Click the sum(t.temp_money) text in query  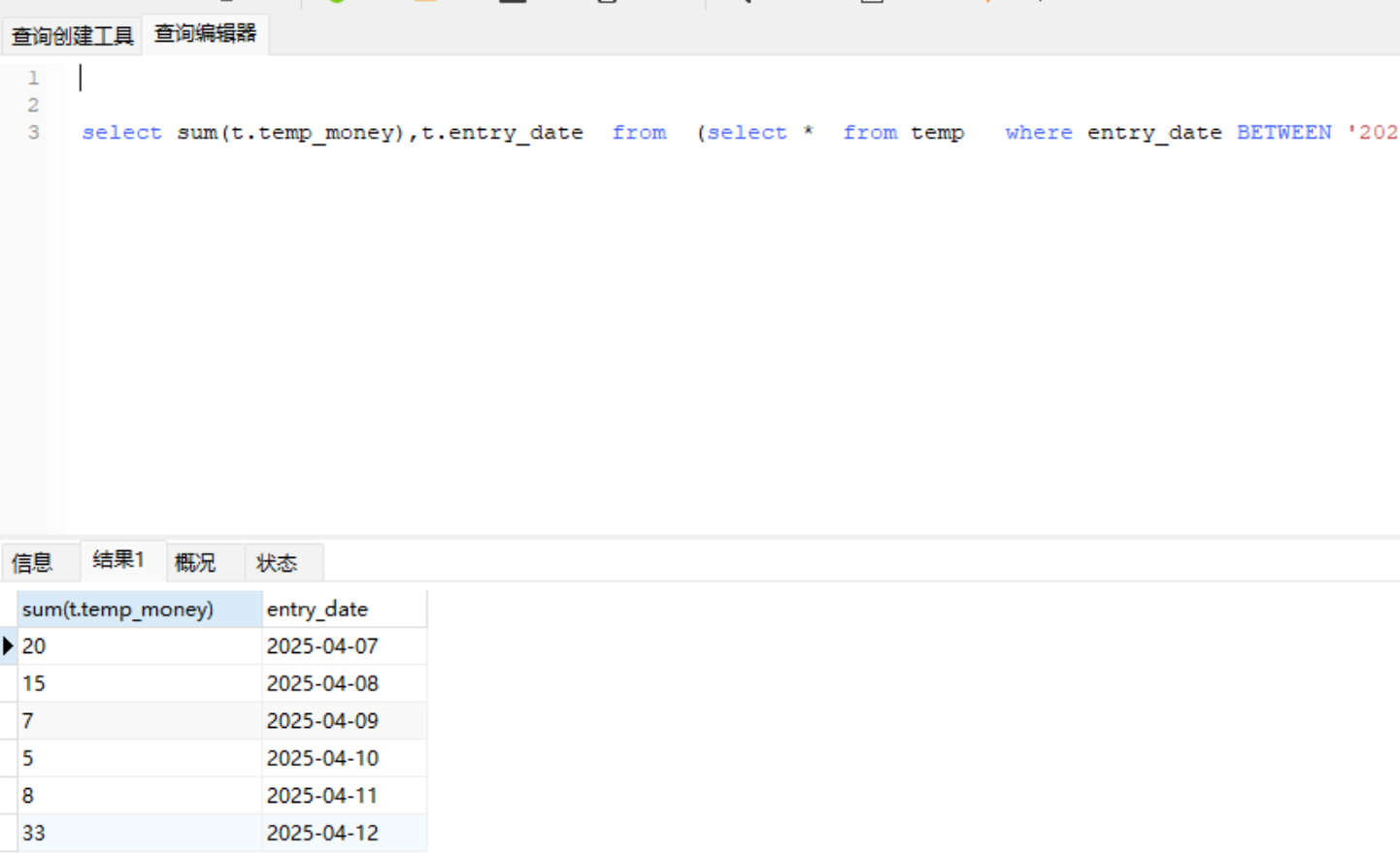pos(290,133)
